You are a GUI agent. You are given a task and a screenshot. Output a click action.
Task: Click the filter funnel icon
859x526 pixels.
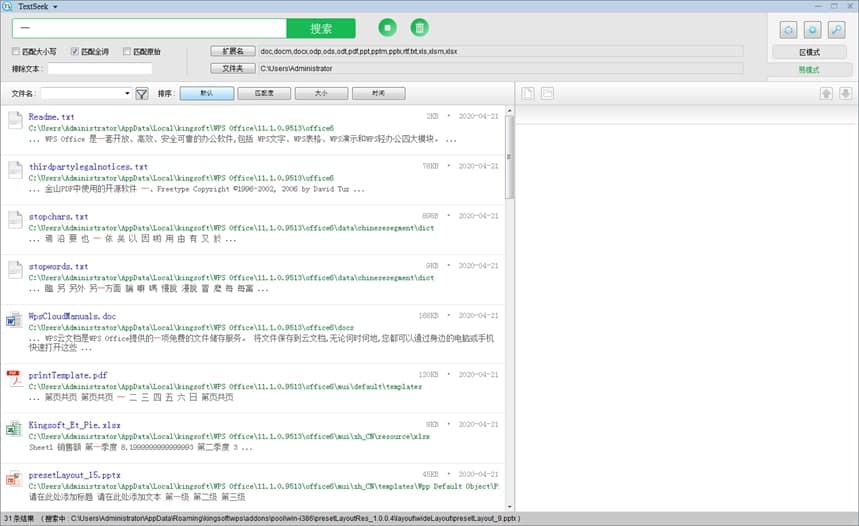(142, 94)
